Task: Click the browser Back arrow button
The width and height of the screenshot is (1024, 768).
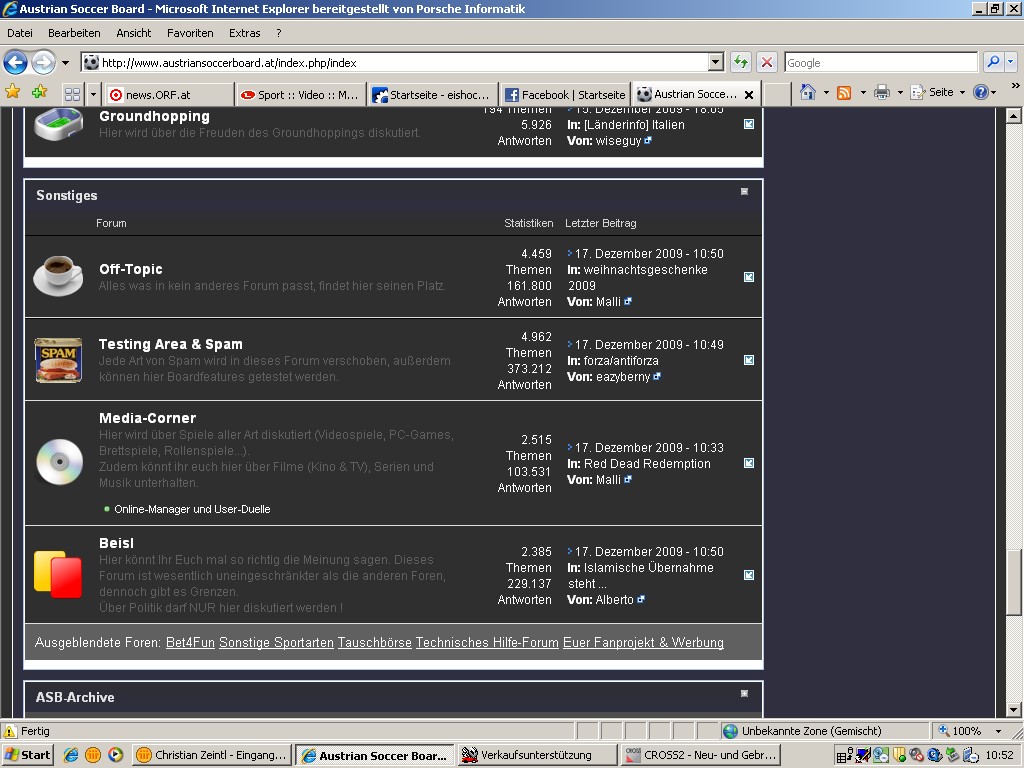Action: tap(15, 62)
